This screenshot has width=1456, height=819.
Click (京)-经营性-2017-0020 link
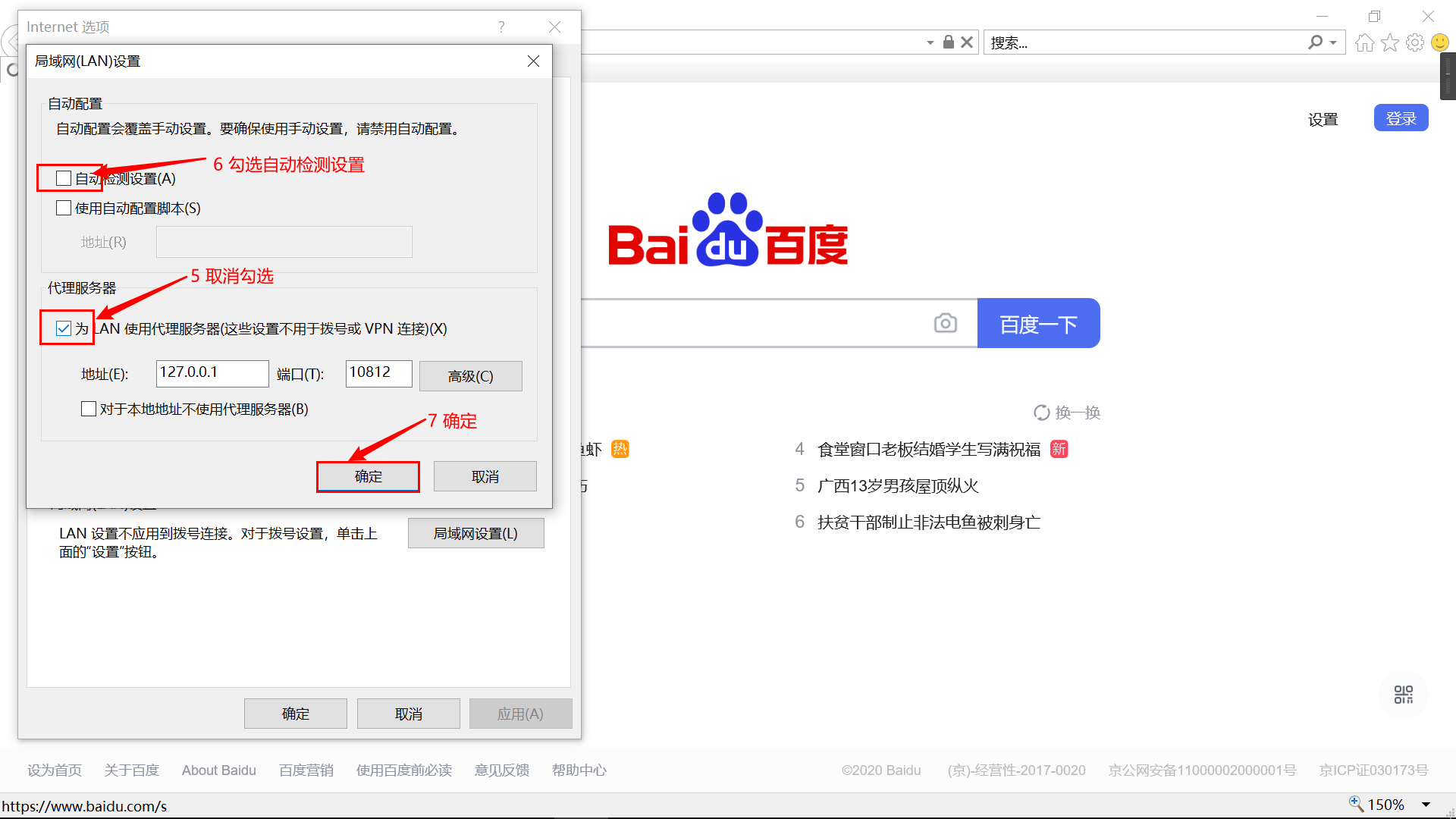(x=1017, y=770)
